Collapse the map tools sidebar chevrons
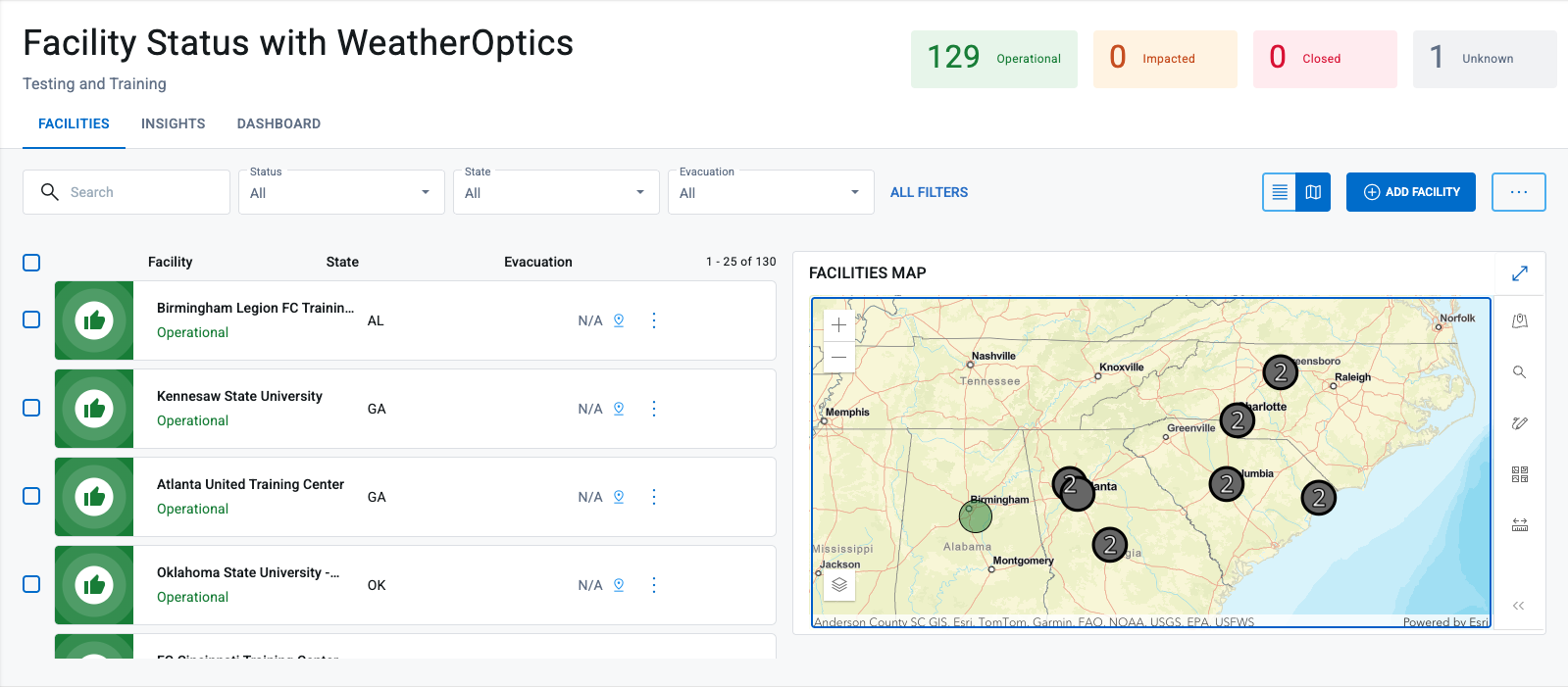This screenshot has width=1568, height=687. tap(1519, 606)
